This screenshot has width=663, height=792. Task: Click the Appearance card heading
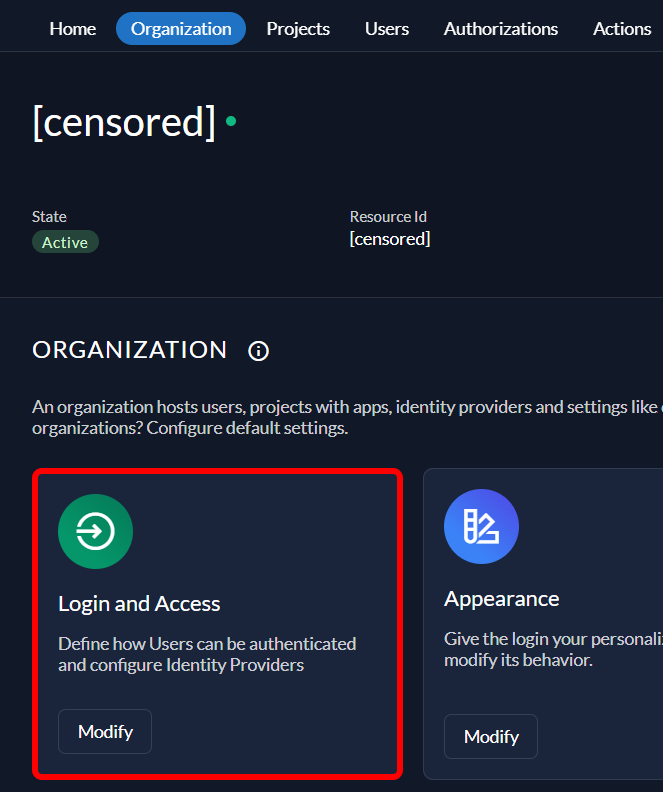click(501, 599)
